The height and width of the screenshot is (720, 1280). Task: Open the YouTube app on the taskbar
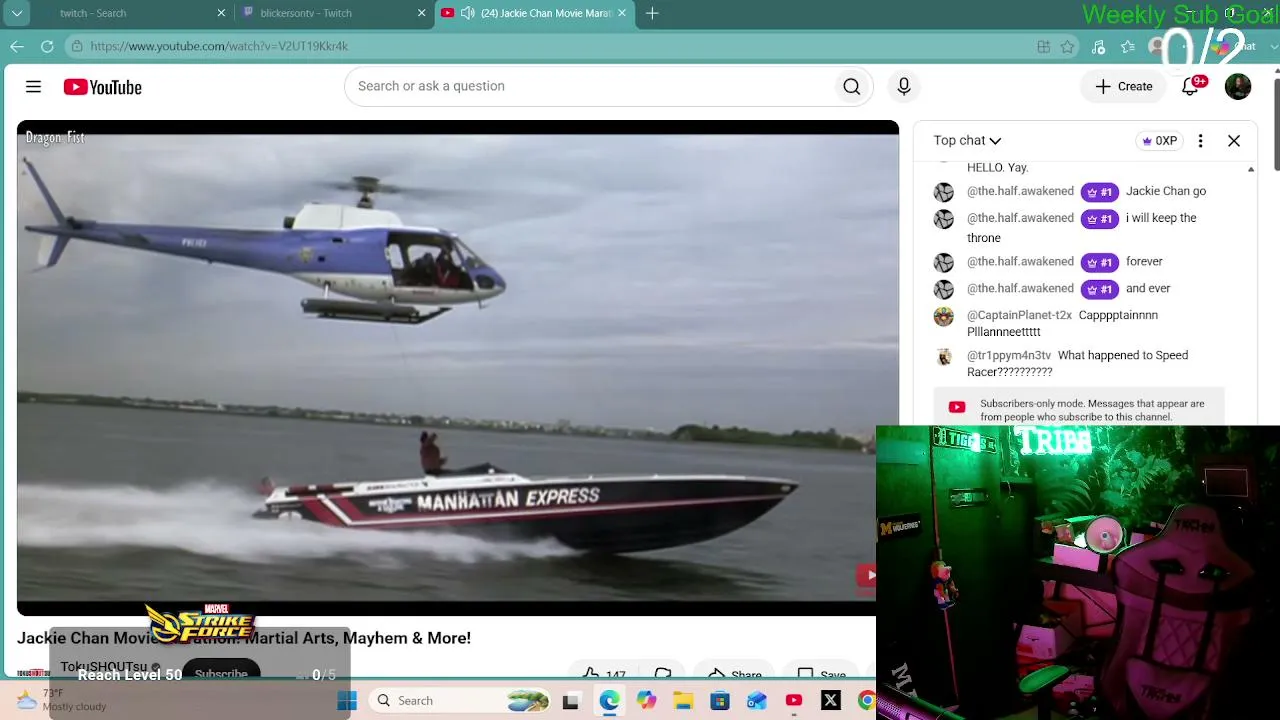click(793, 701)
